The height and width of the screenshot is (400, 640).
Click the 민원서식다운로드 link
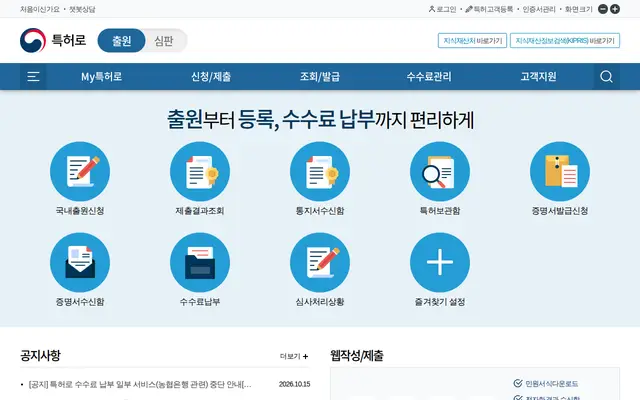click(546, 384)
